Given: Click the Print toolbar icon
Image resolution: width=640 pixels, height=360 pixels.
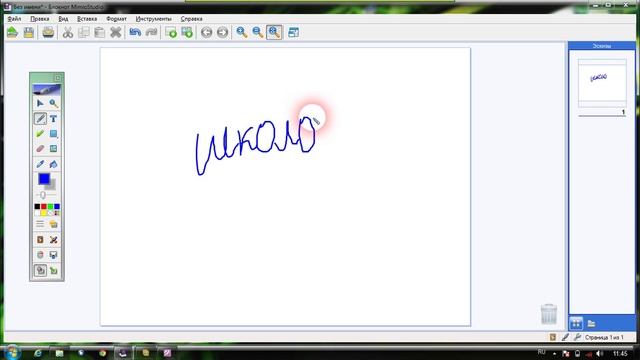Looking at the screenshot, I should (48, 32).
